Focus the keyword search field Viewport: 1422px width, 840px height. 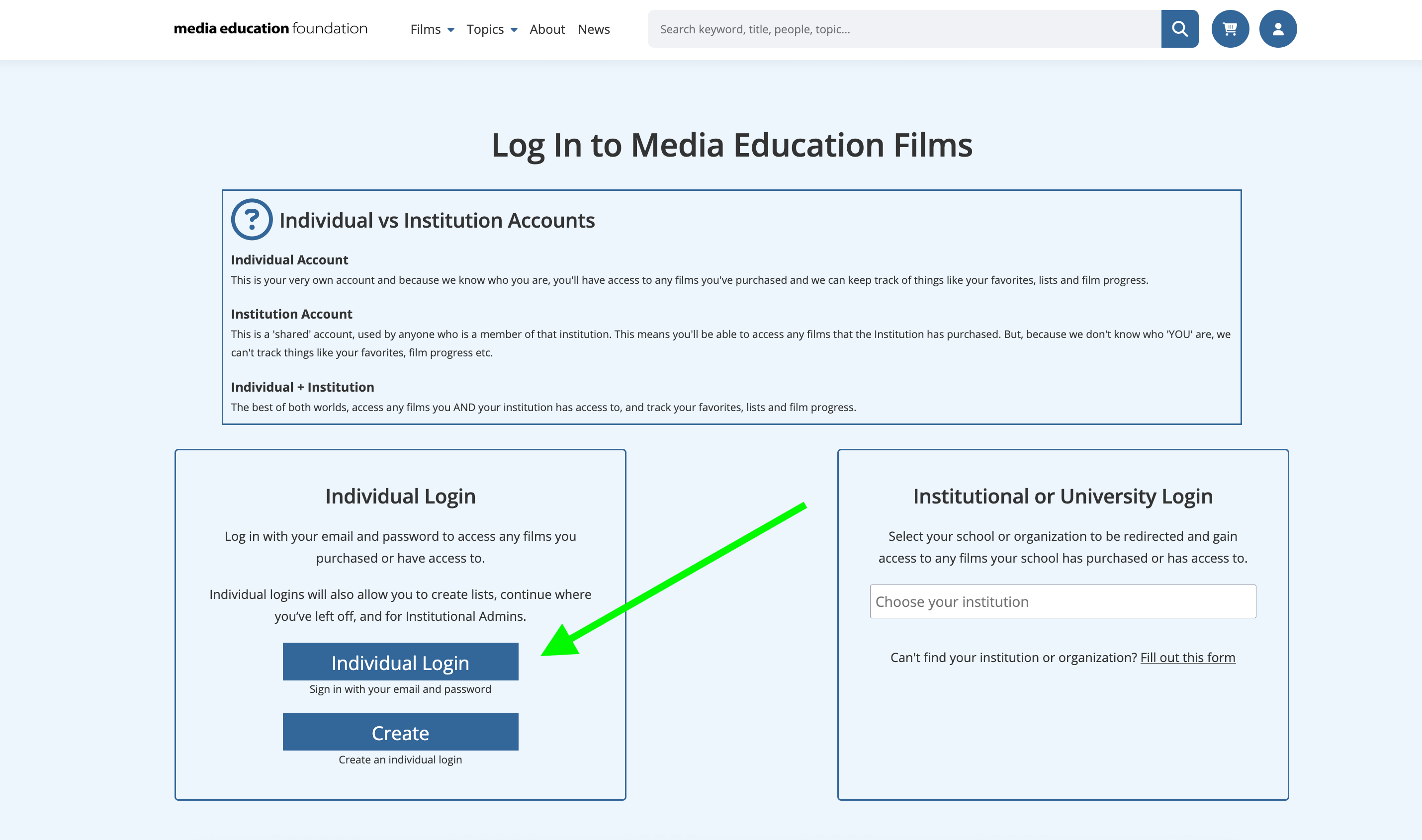(904, 29)
